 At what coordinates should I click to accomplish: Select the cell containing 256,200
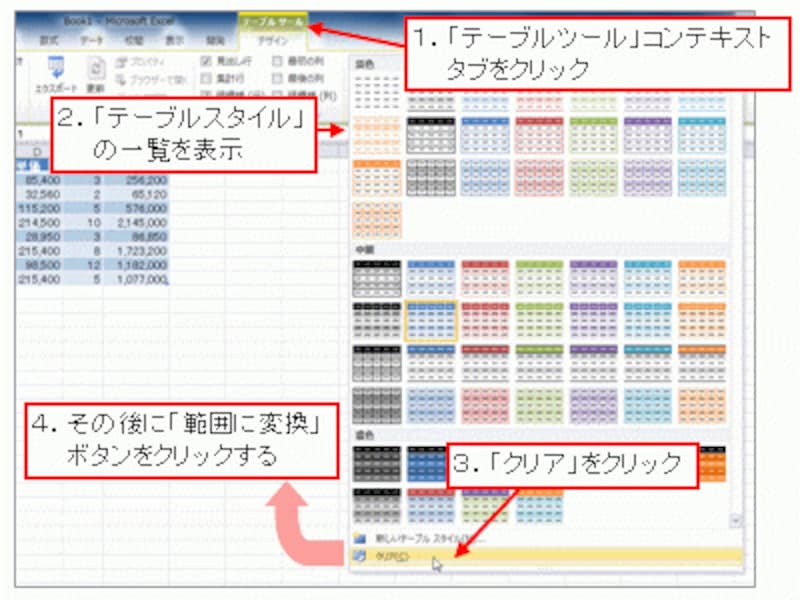(136, 180)
